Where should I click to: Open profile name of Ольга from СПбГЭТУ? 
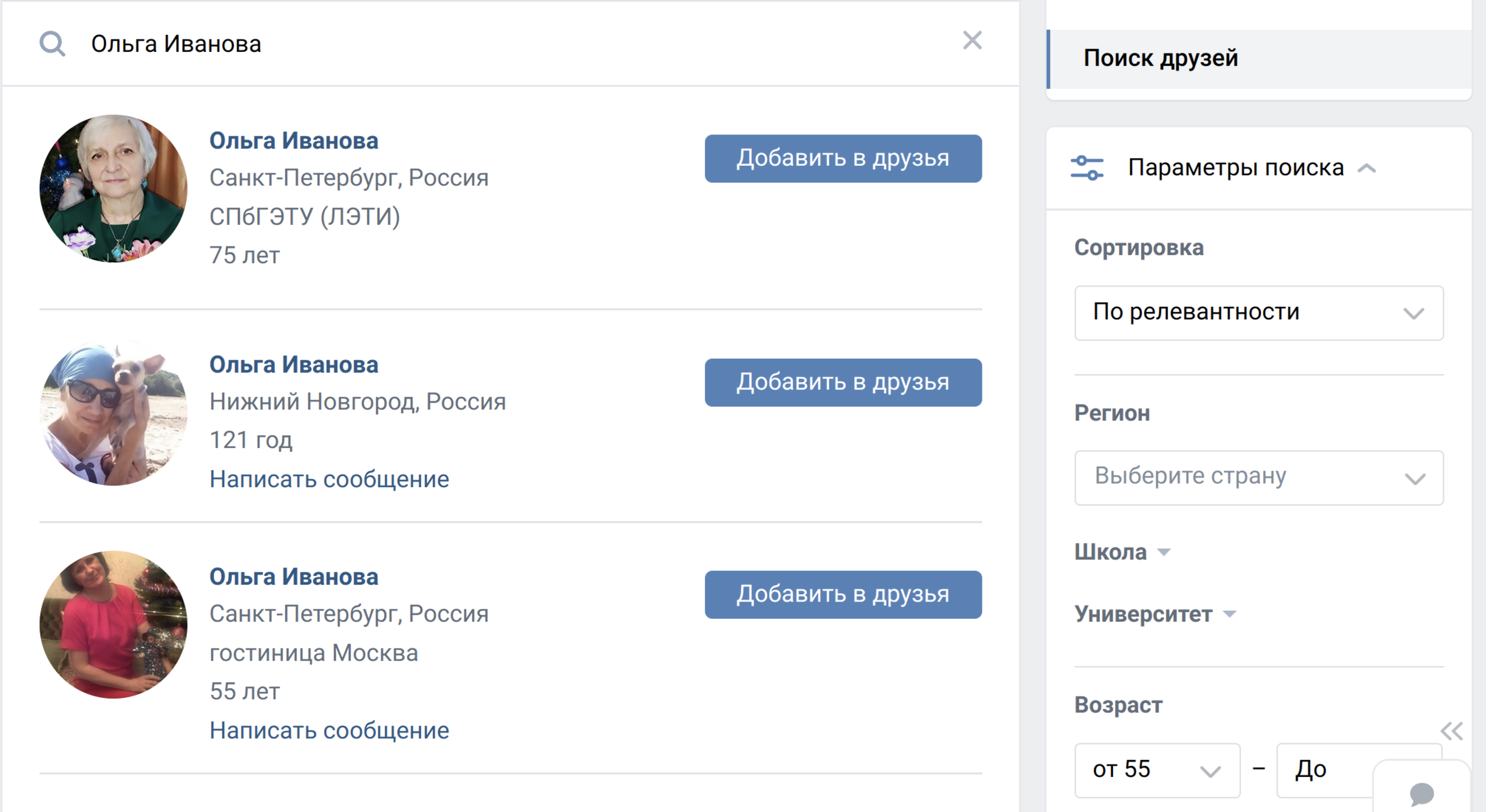coord(294,141)
